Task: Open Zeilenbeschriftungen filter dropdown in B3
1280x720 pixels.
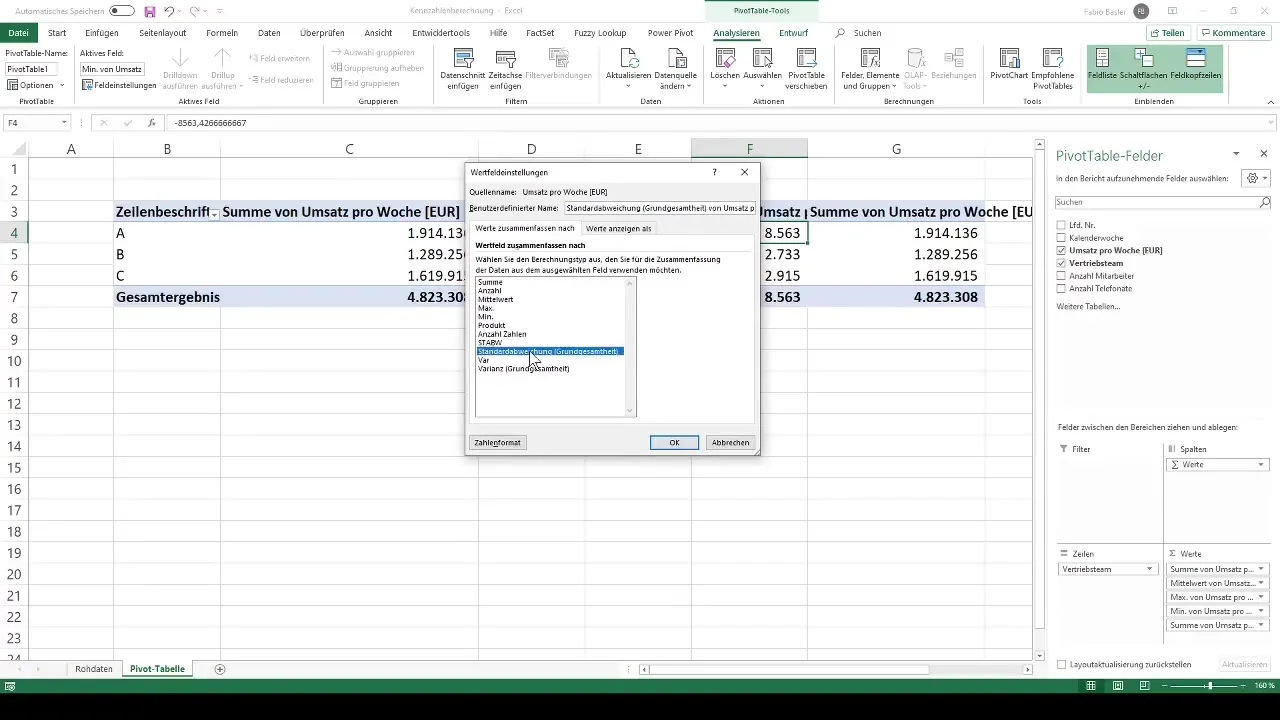Action: pyautogui.click(x=213, y=213)
